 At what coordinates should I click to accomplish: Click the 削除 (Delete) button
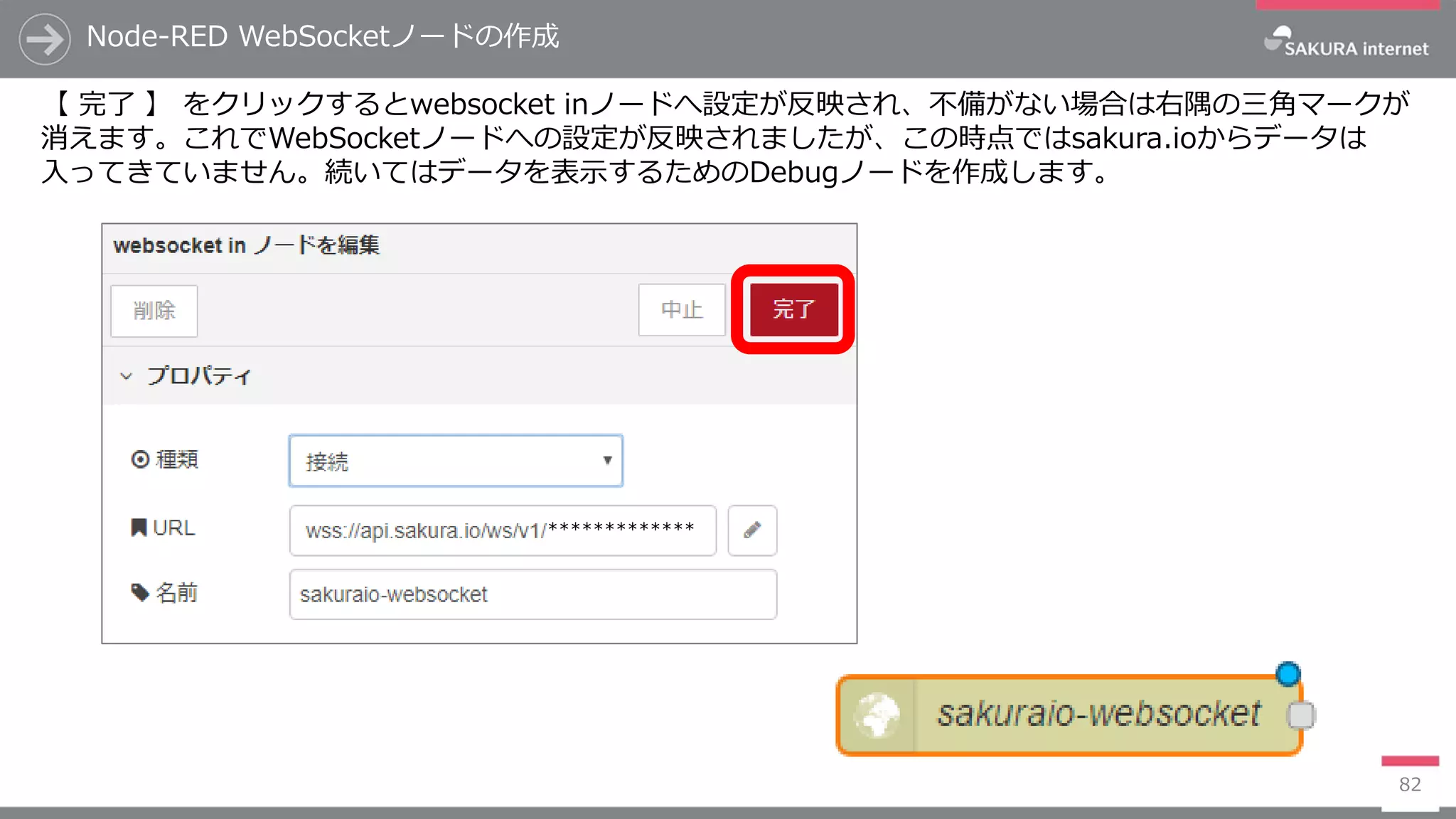[154, 311]
